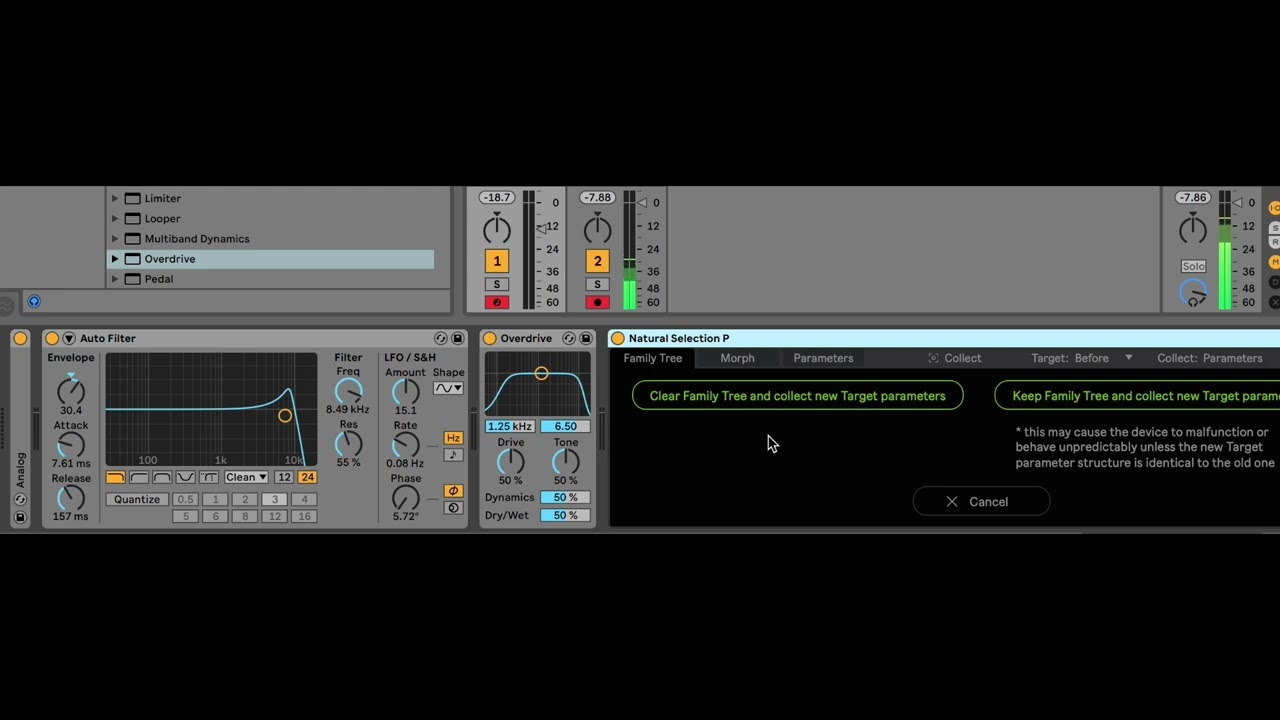Expand the Pedal folder
Image resolution: width=1280 pixels, height=720 pixels.
coord(115,279)
